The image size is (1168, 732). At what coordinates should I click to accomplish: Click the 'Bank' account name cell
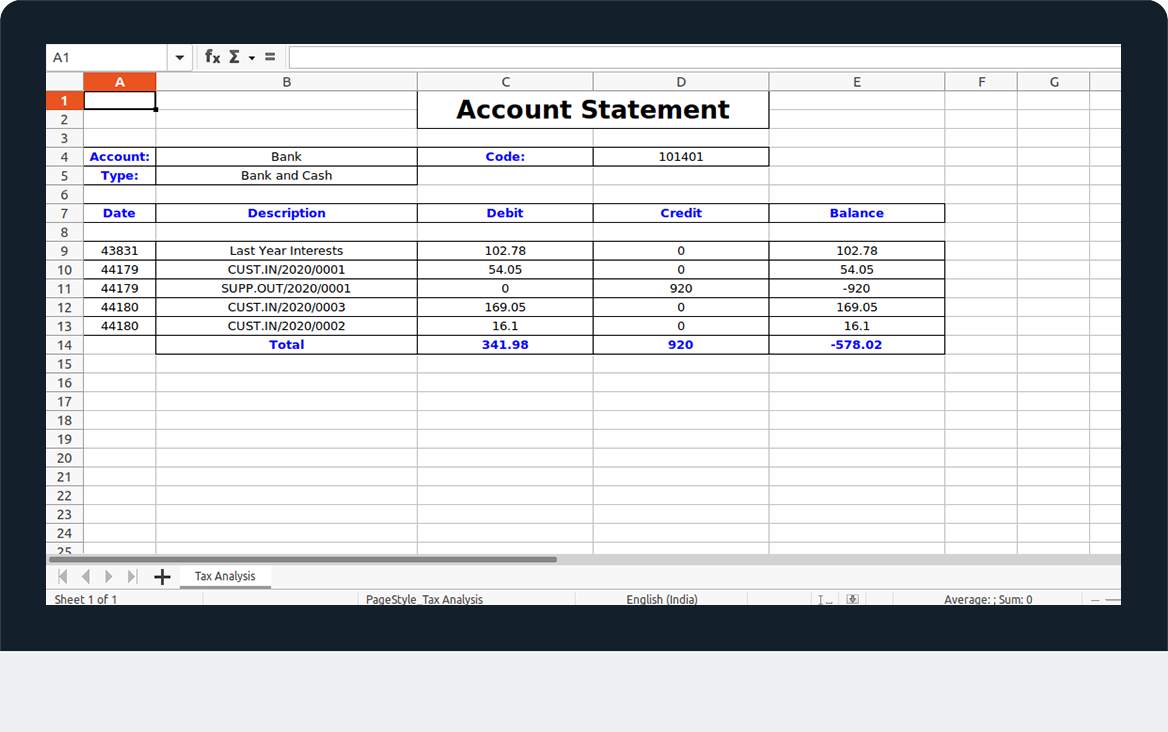(x=287, y=156)
